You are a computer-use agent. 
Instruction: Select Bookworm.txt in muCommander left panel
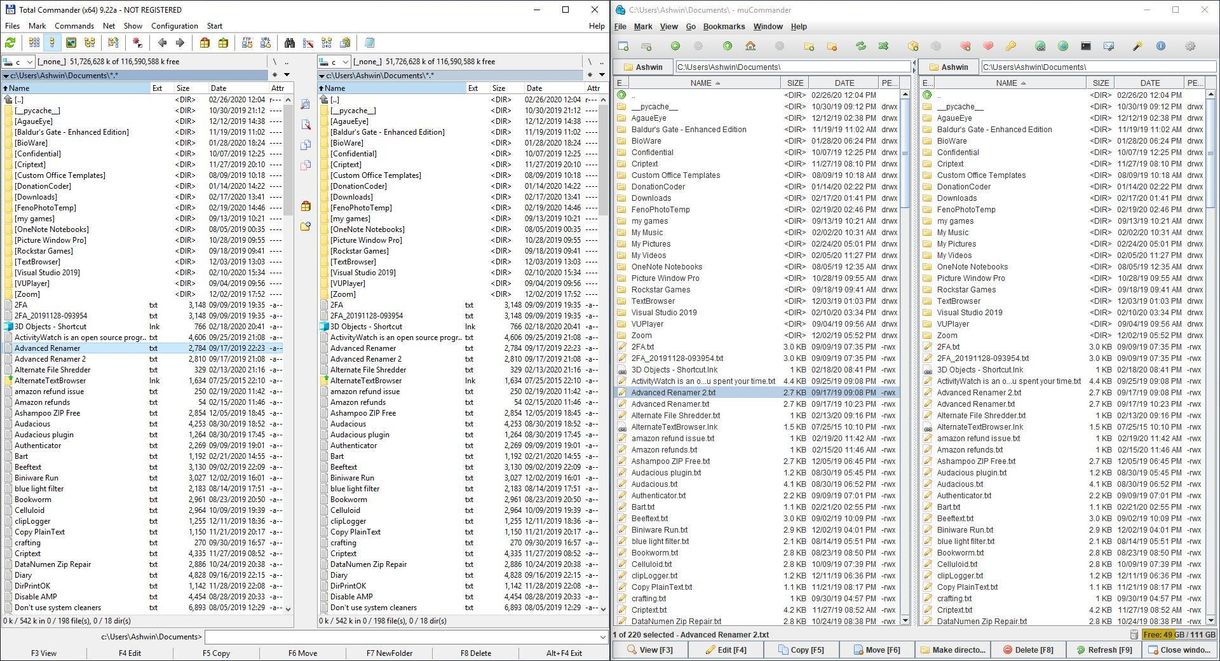tap(654, 553)
